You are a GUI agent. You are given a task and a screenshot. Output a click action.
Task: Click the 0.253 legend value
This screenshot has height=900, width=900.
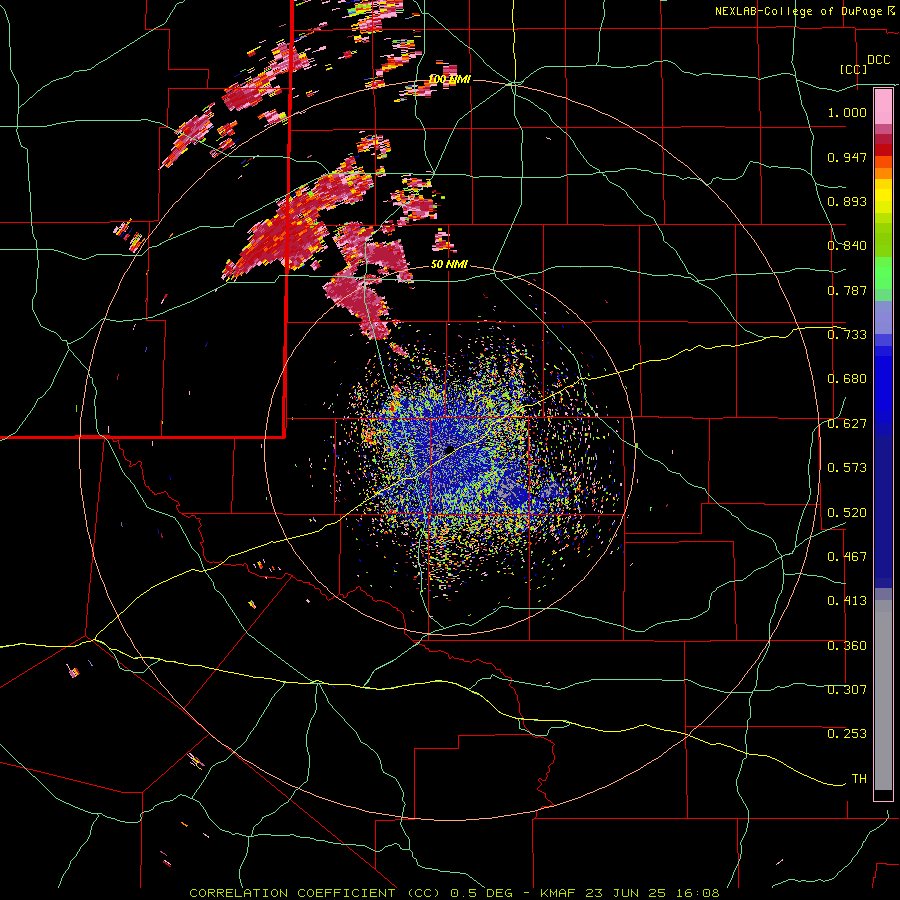click(847, 734)
